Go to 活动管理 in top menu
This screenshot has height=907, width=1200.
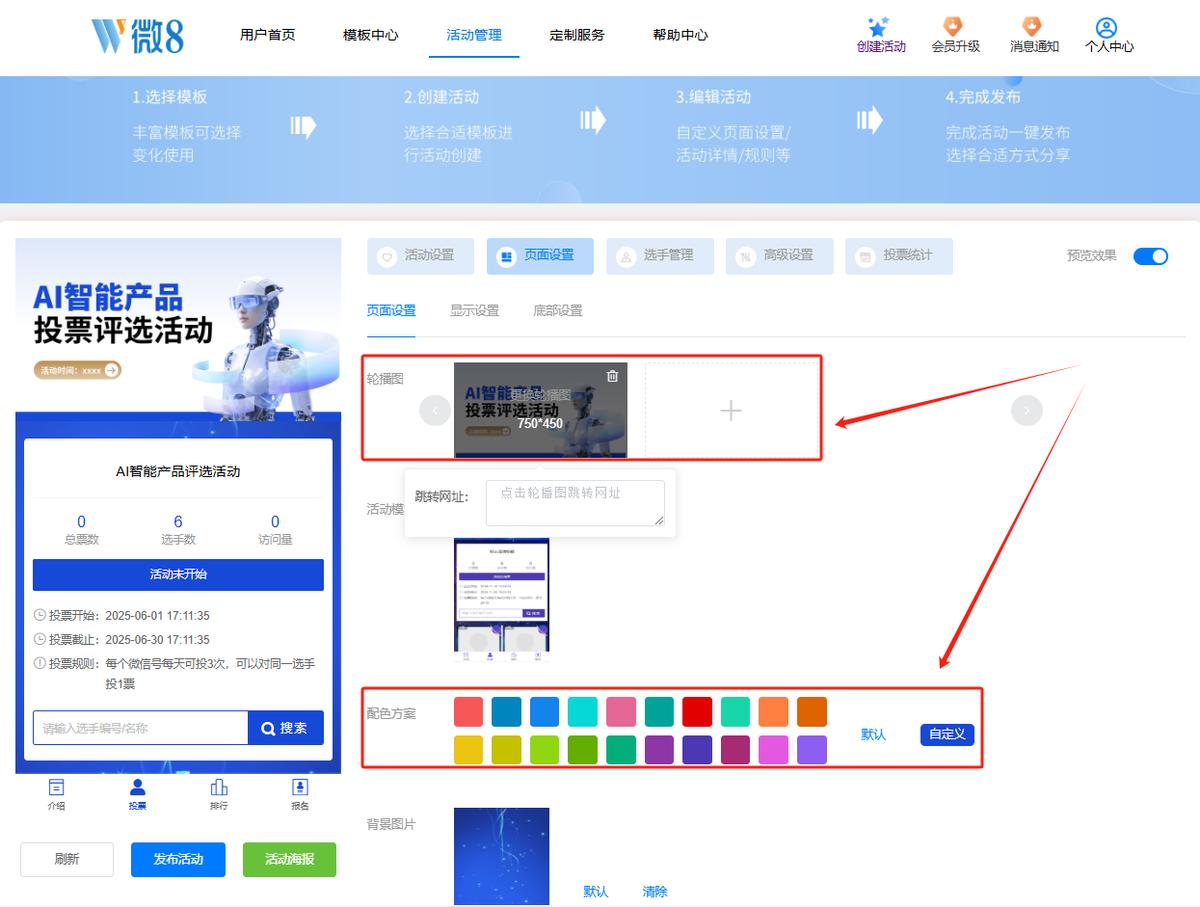point(474,35)
